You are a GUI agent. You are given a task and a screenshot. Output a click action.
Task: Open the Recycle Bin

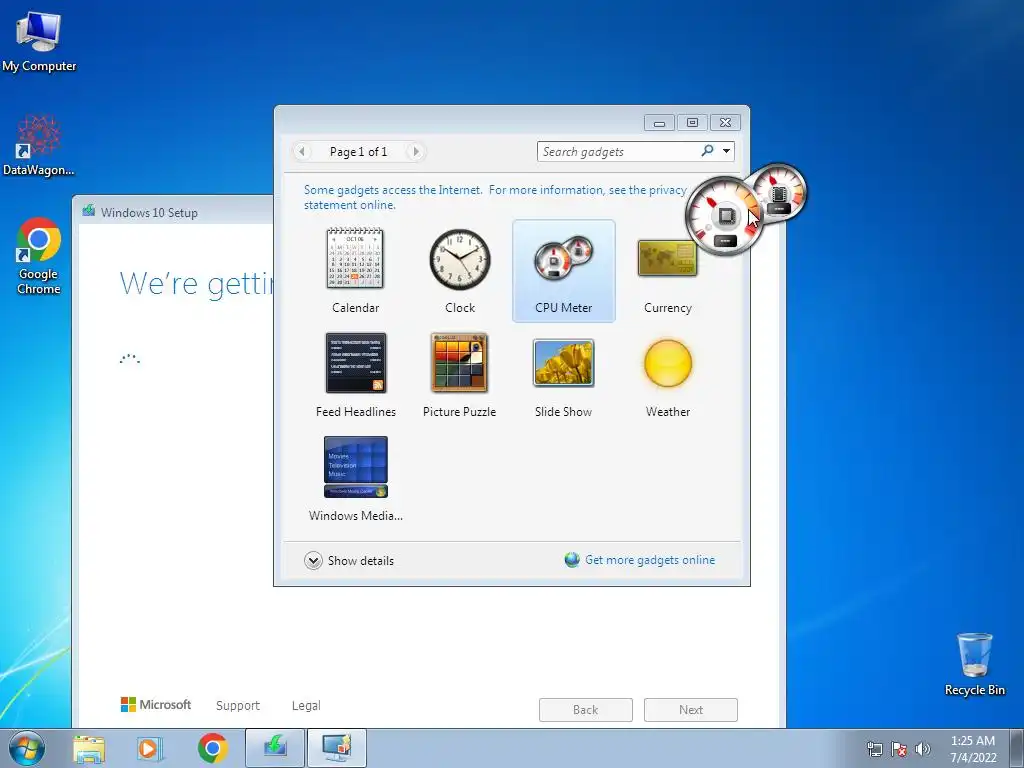[x=974, y=664]
